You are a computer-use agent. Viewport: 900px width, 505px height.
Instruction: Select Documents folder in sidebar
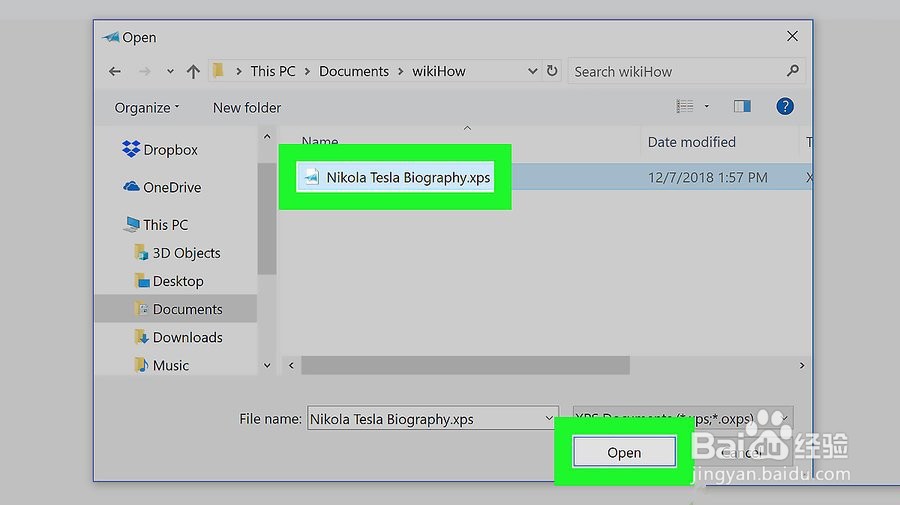click(176, 309)
